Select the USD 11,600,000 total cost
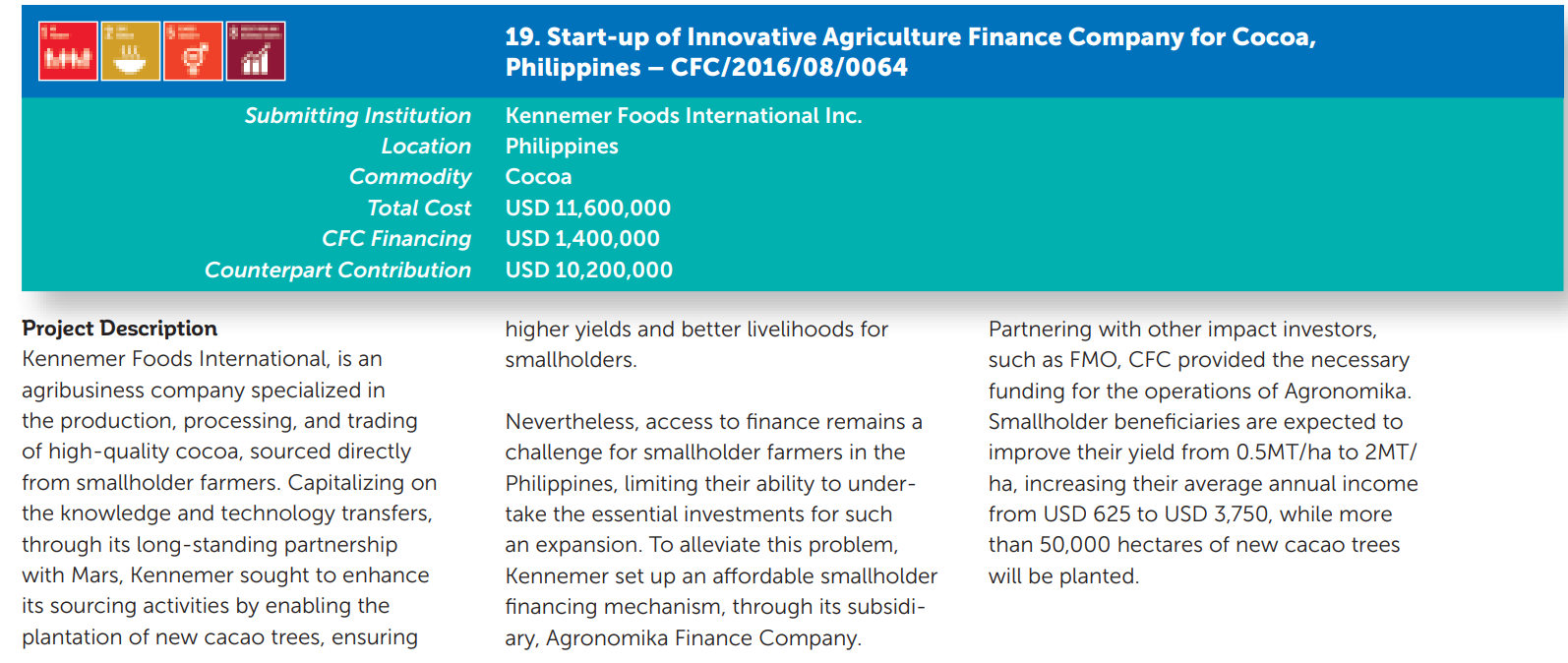Viewport: 1568px width, 663px height. point(588,209)
